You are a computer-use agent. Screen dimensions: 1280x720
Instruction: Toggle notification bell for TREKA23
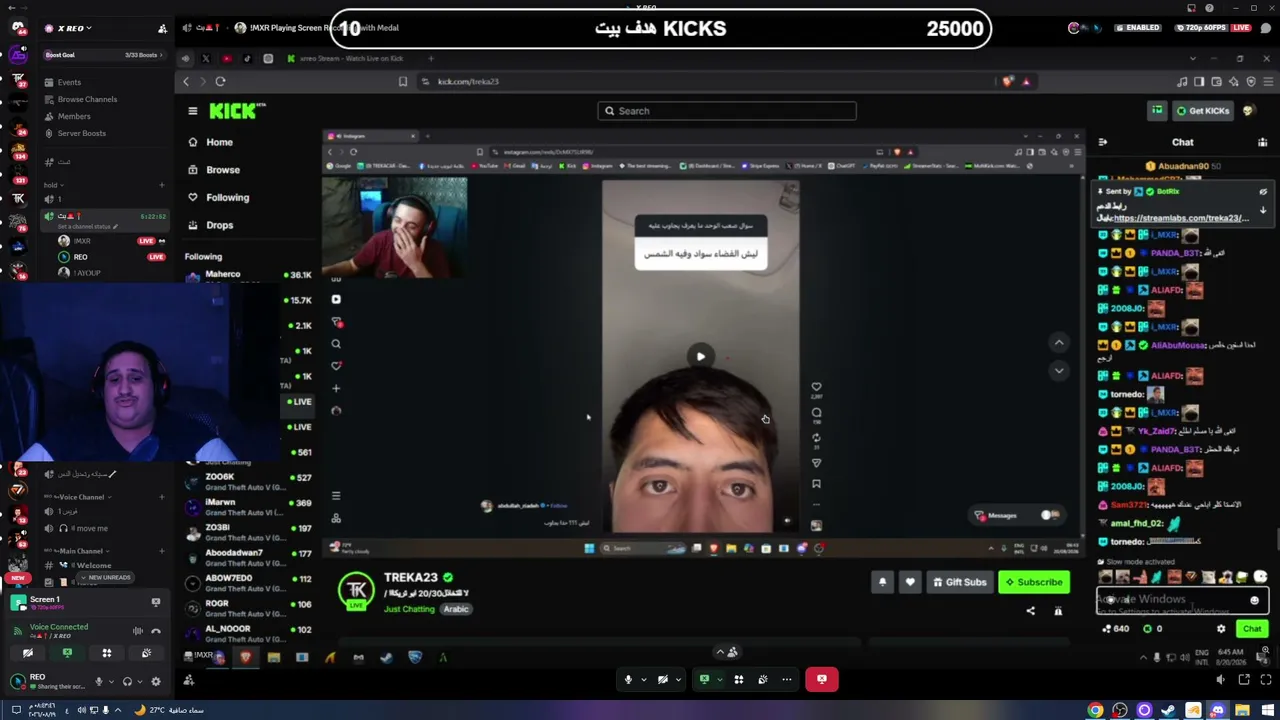[x=882, y=582]
